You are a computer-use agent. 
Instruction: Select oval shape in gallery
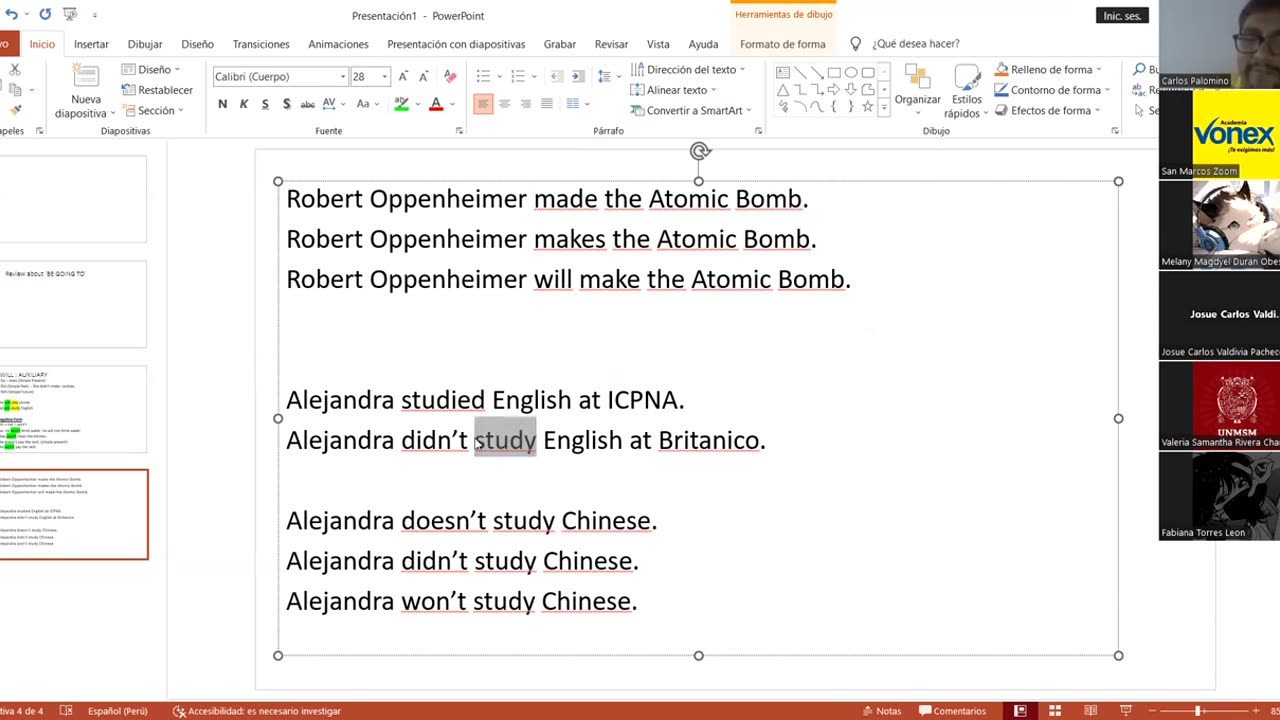[851, 73]
